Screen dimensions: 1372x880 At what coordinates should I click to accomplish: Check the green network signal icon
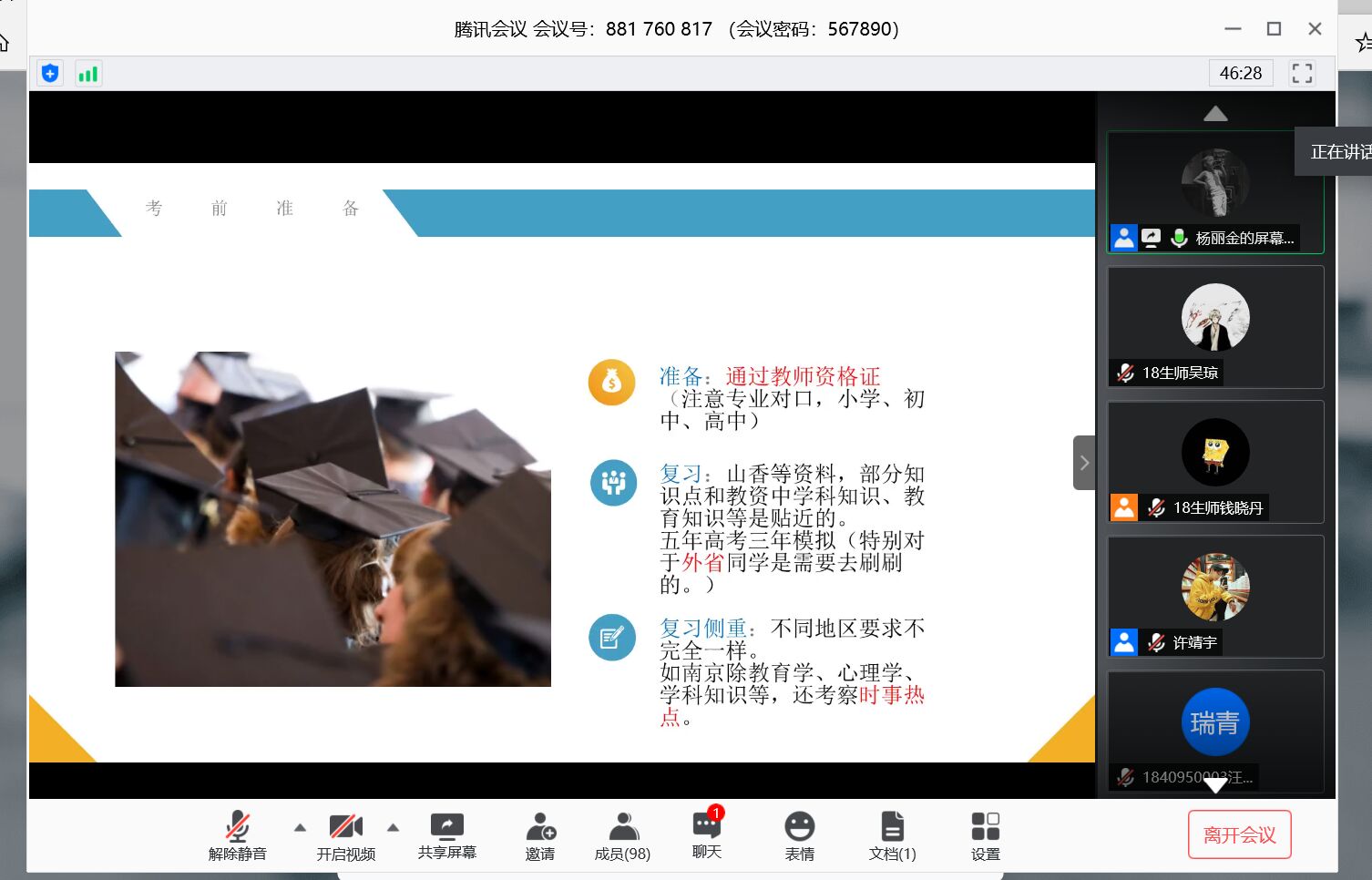88,74
